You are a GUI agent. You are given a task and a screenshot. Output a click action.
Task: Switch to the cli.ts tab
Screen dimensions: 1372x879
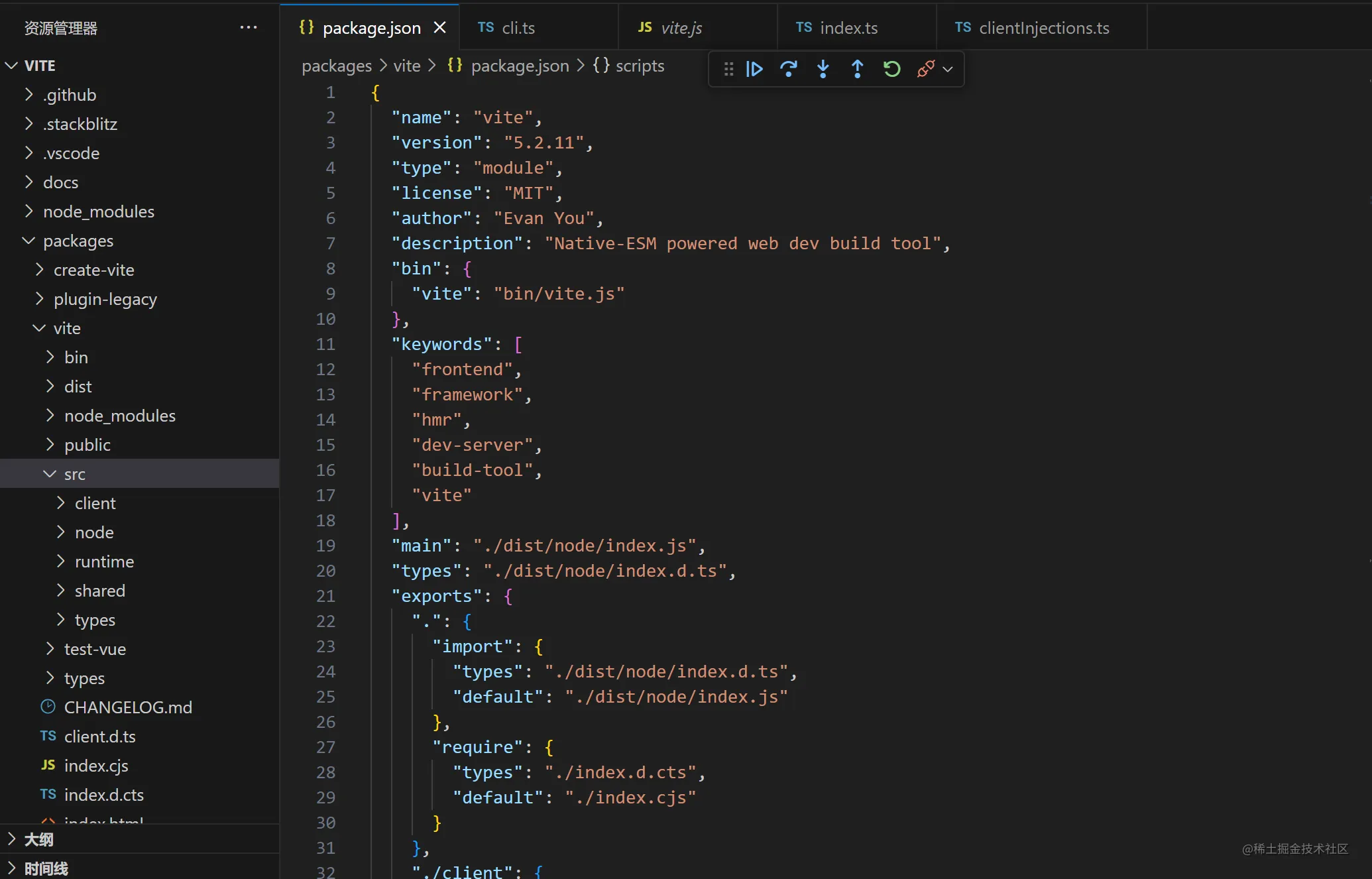click(x=538, y=27)
